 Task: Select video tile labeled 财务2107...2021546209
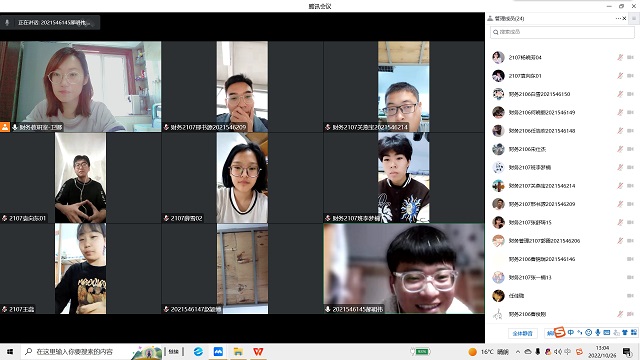pyautogui.click(x=242, y=87)
